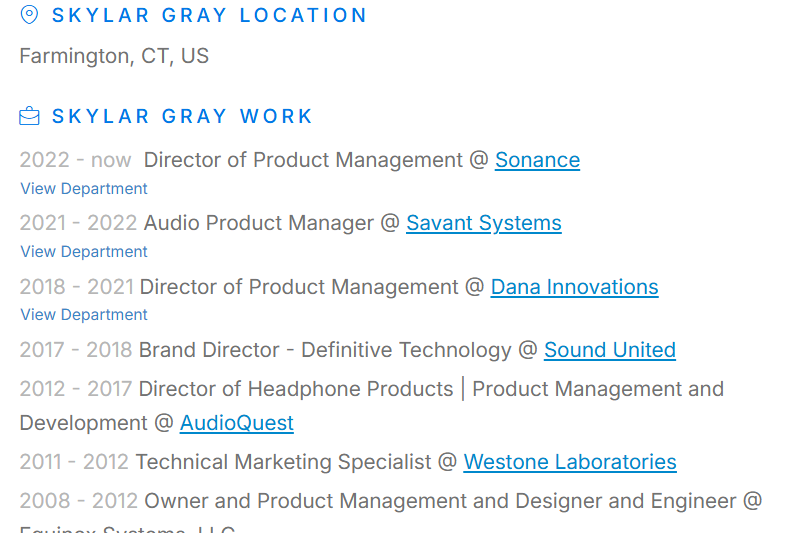This screenshot has height=533, width=802.
Task: Open the Savant Systems link
Action: [483, 223]
